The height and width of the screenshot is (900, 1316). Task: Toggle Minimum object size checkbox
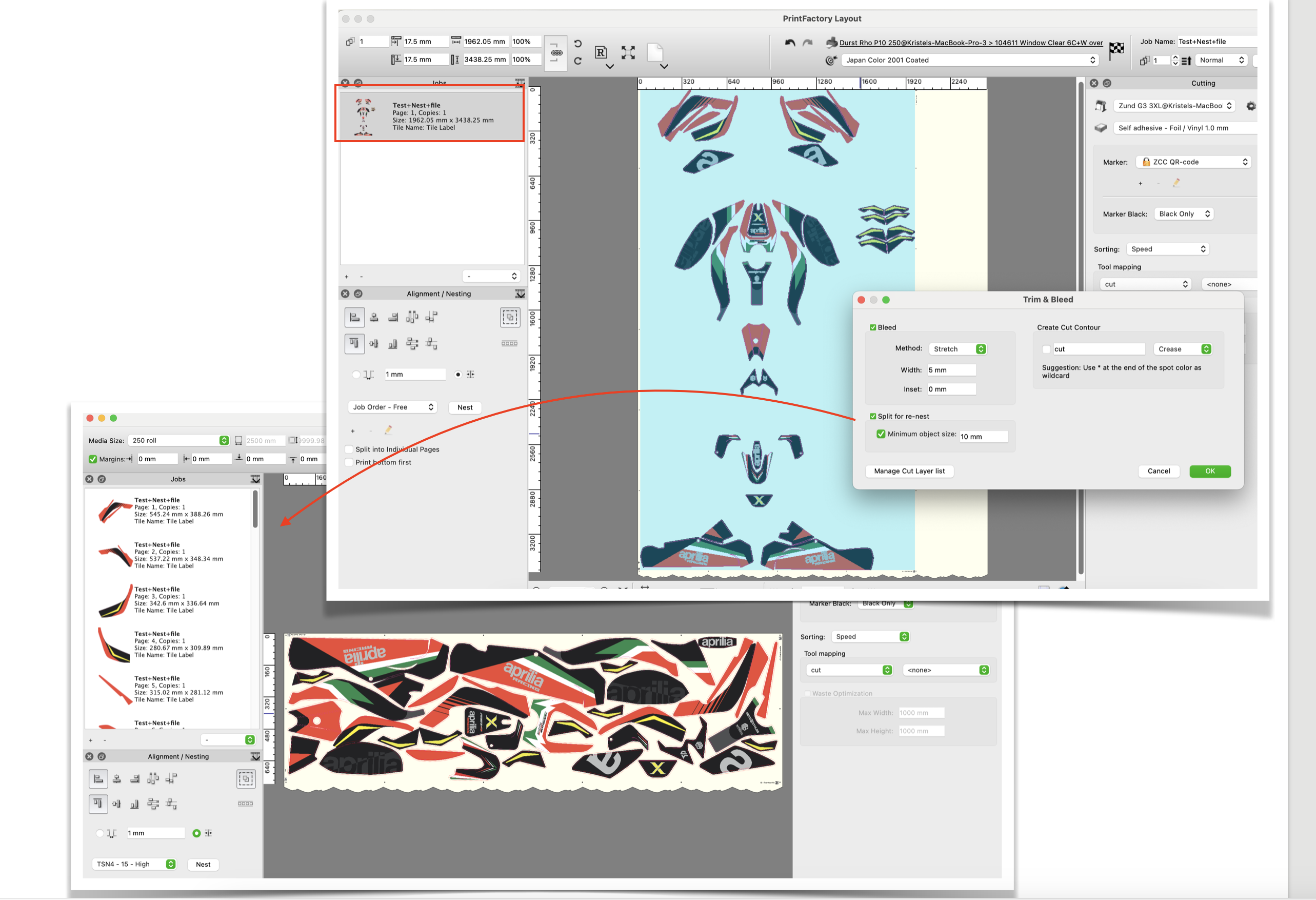point(881,434)
